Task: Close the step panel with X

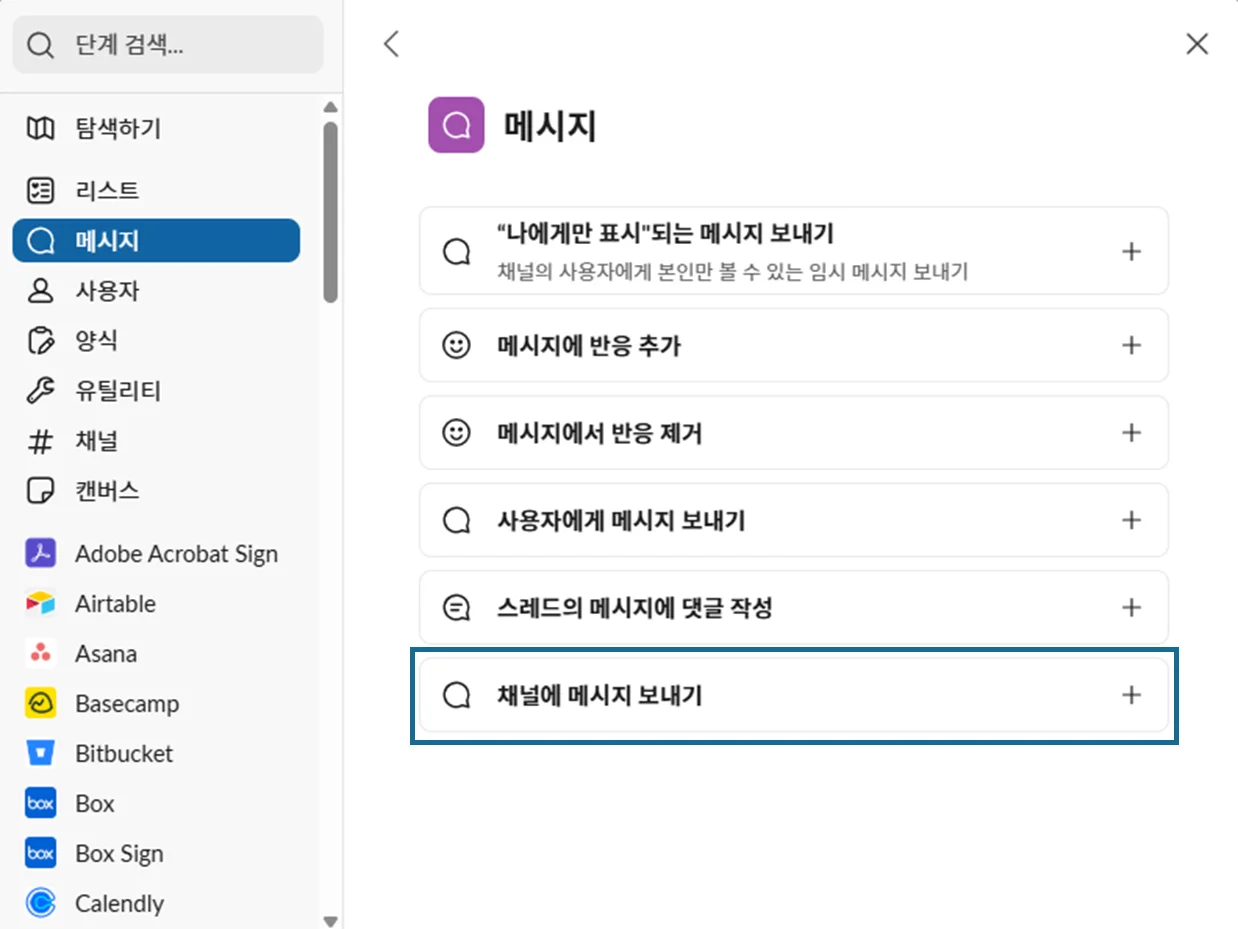Action: click(x=1196, y=43)
